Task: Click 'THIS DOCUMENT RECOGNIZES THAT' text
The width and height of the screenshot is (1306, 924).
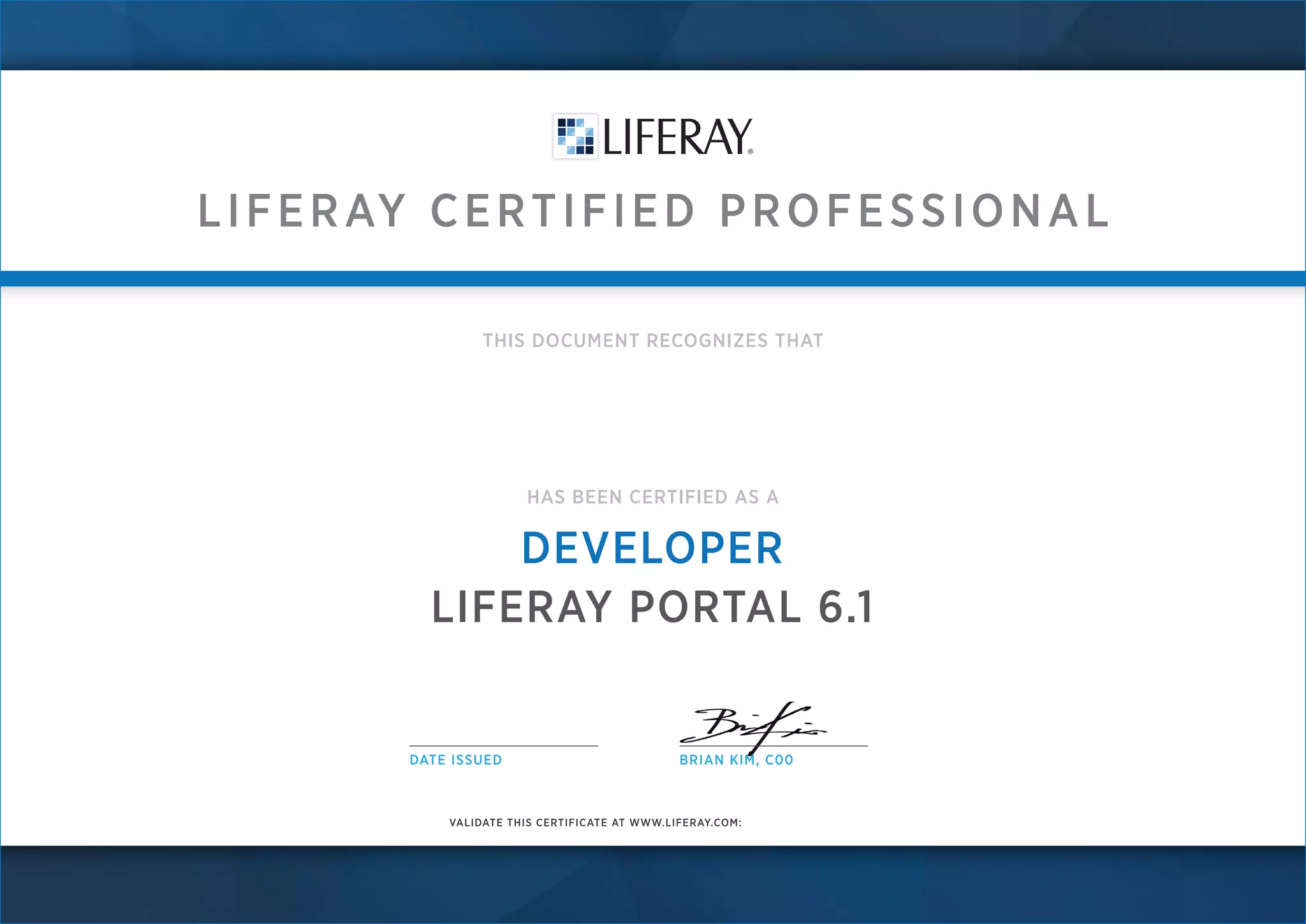Action: 653,341
